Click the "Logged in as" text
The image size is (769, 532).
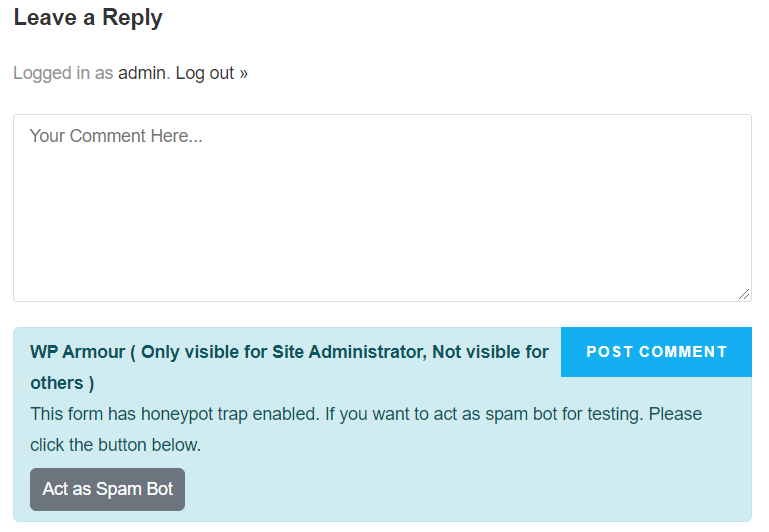[x=63, y=73]
